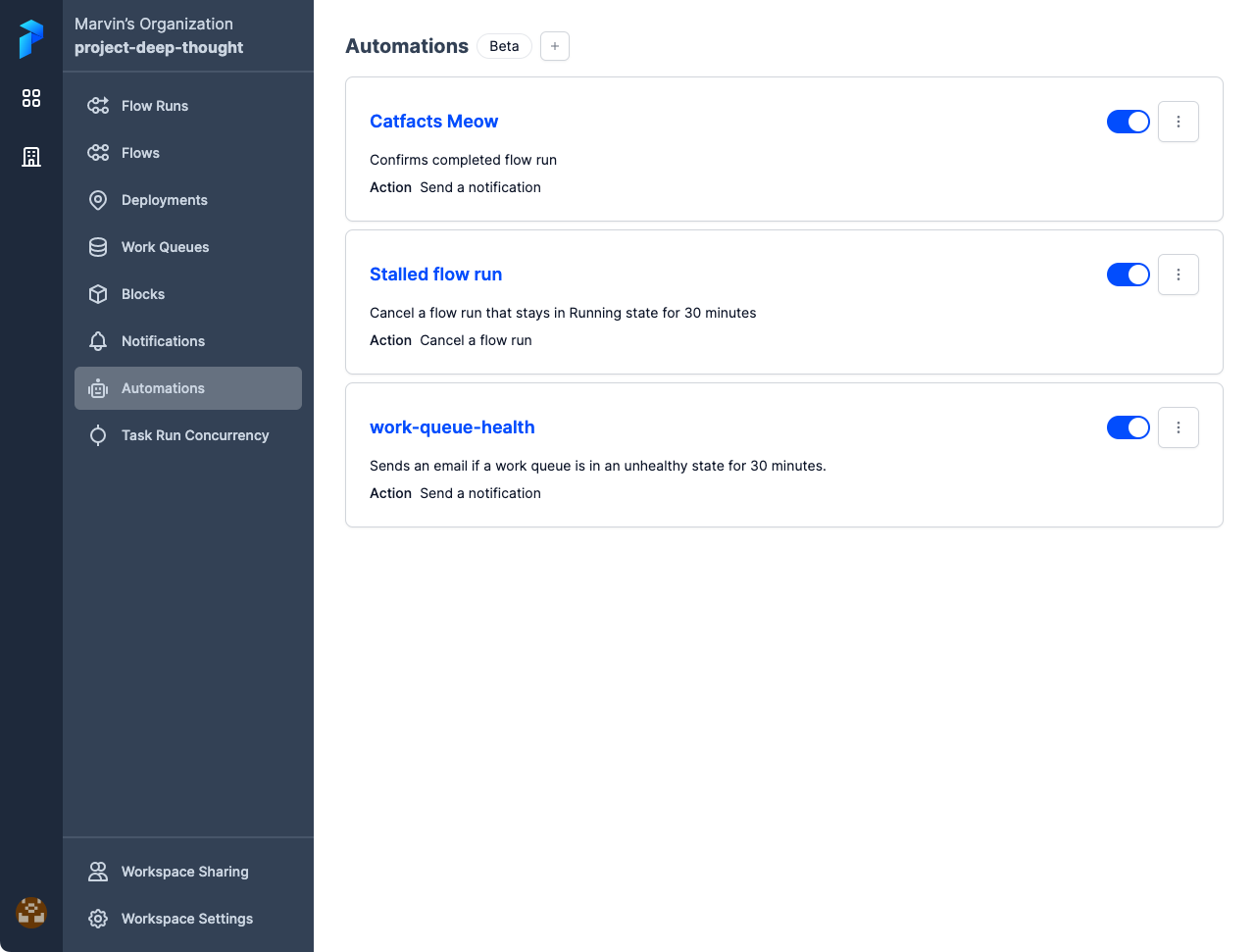Image resolution: width=1255 pixels, height=952 pixels.
Task: Click the Automations page heading
Action: point(407,46)
